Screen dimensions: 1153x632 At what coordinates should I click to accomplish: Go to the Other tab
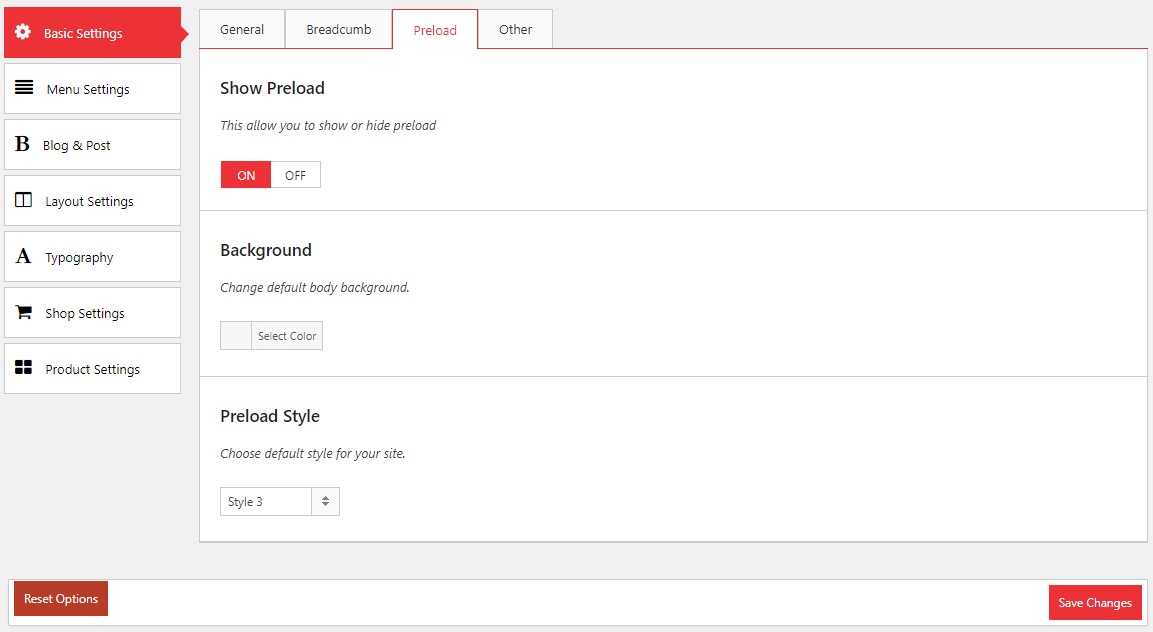pos(515,29)
